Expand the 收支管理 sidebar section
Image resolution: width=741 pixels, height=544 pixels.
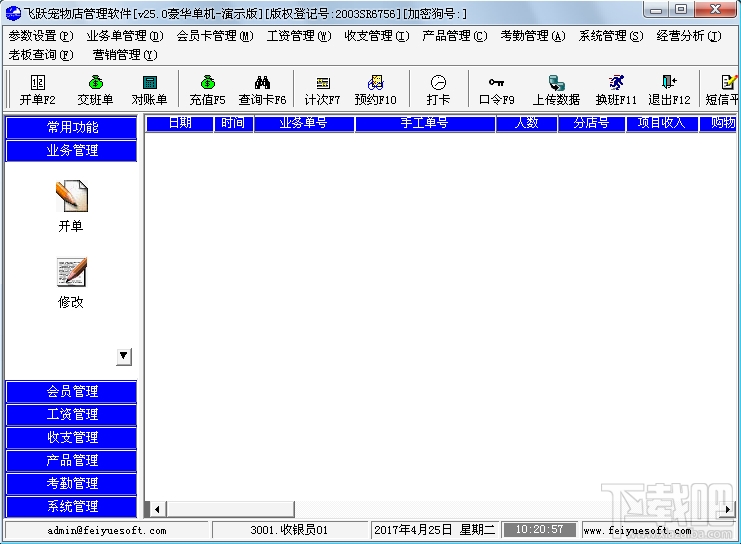[71, 437]
